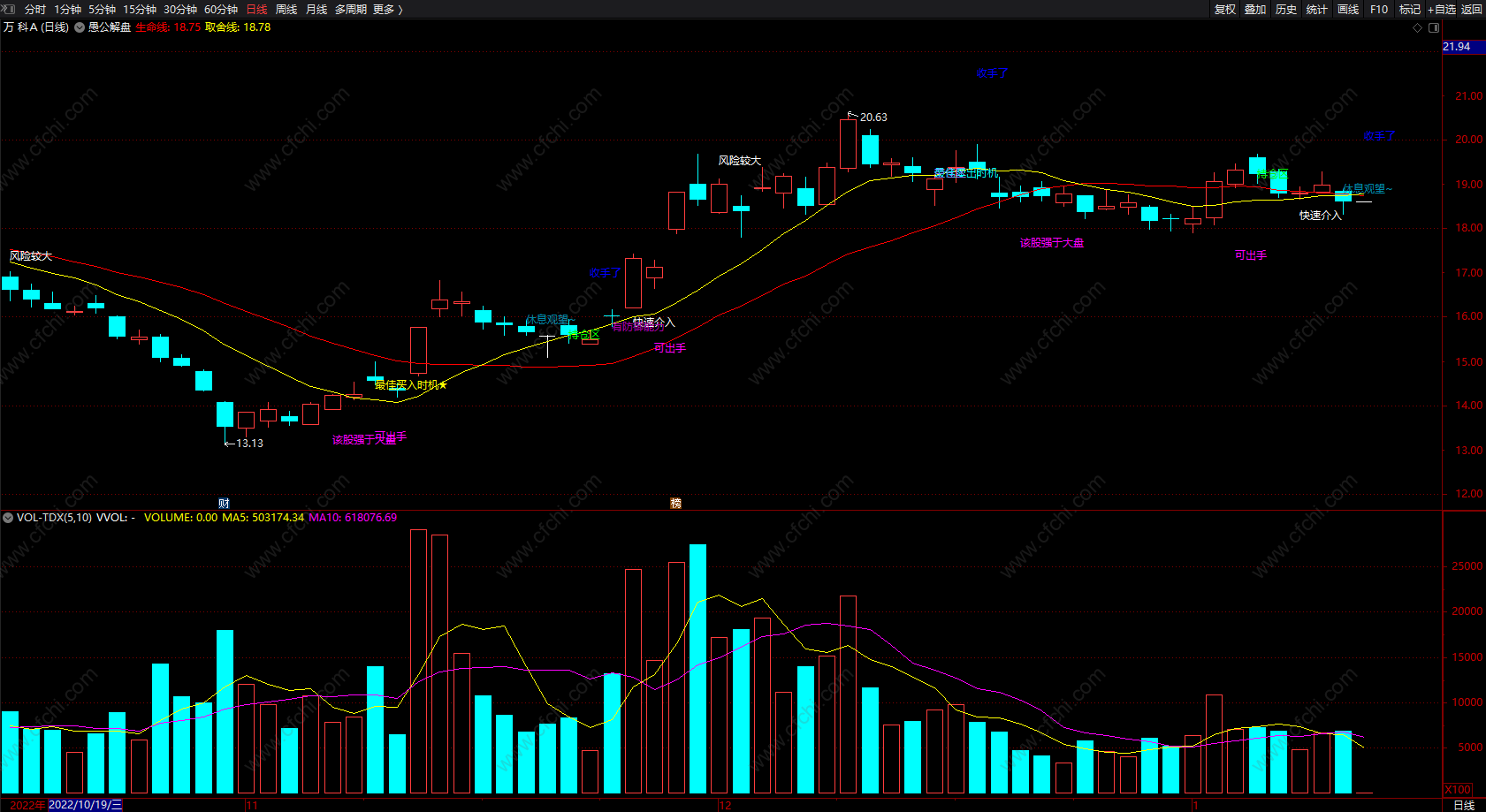This screenshot has height=812, width=1486.
Task: Click the diamond icon in main chart corner
Action: (x=1418, y=27)
